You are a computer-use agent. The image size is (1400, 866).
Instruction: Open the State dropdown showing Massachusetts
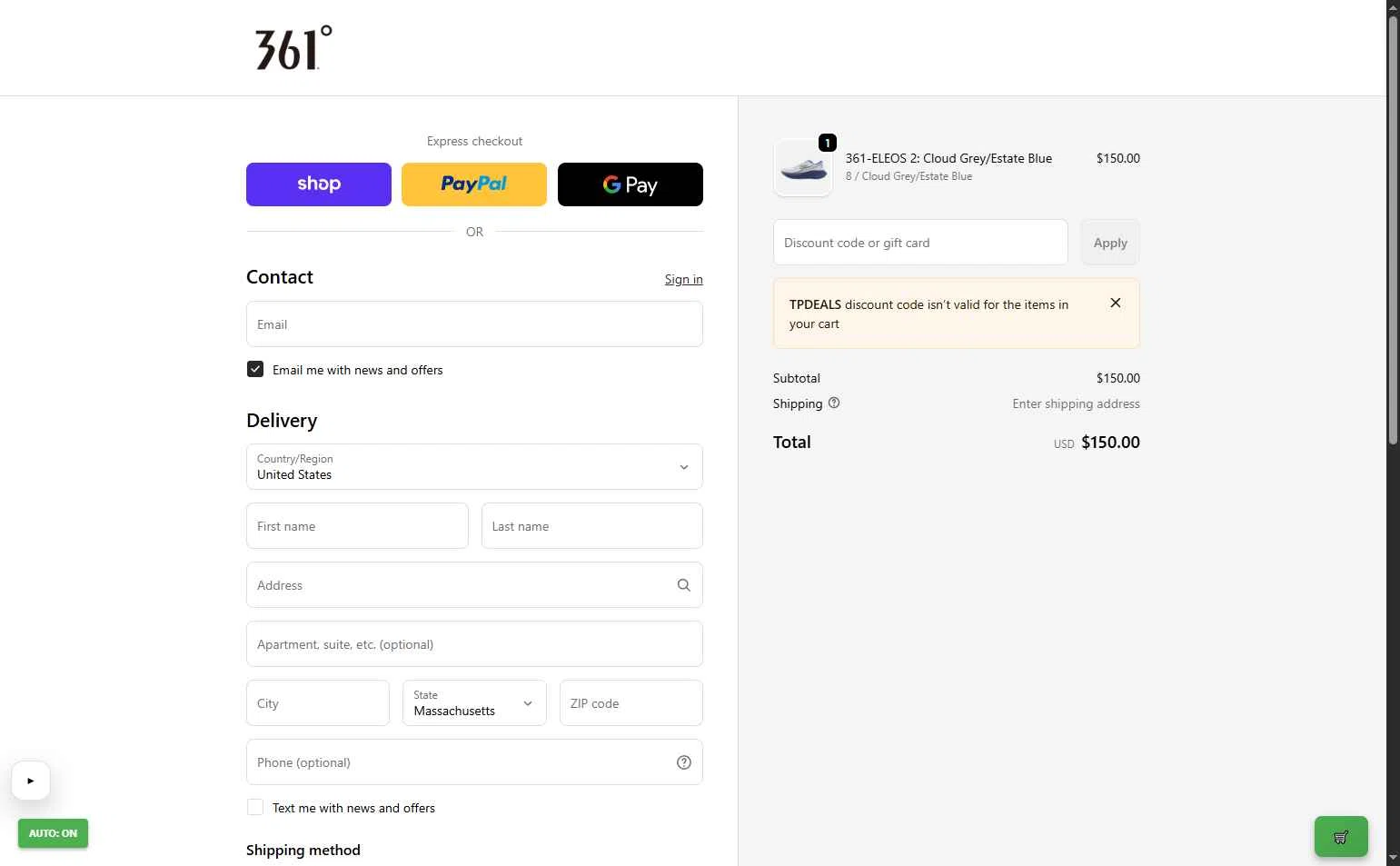coord(474,703)
